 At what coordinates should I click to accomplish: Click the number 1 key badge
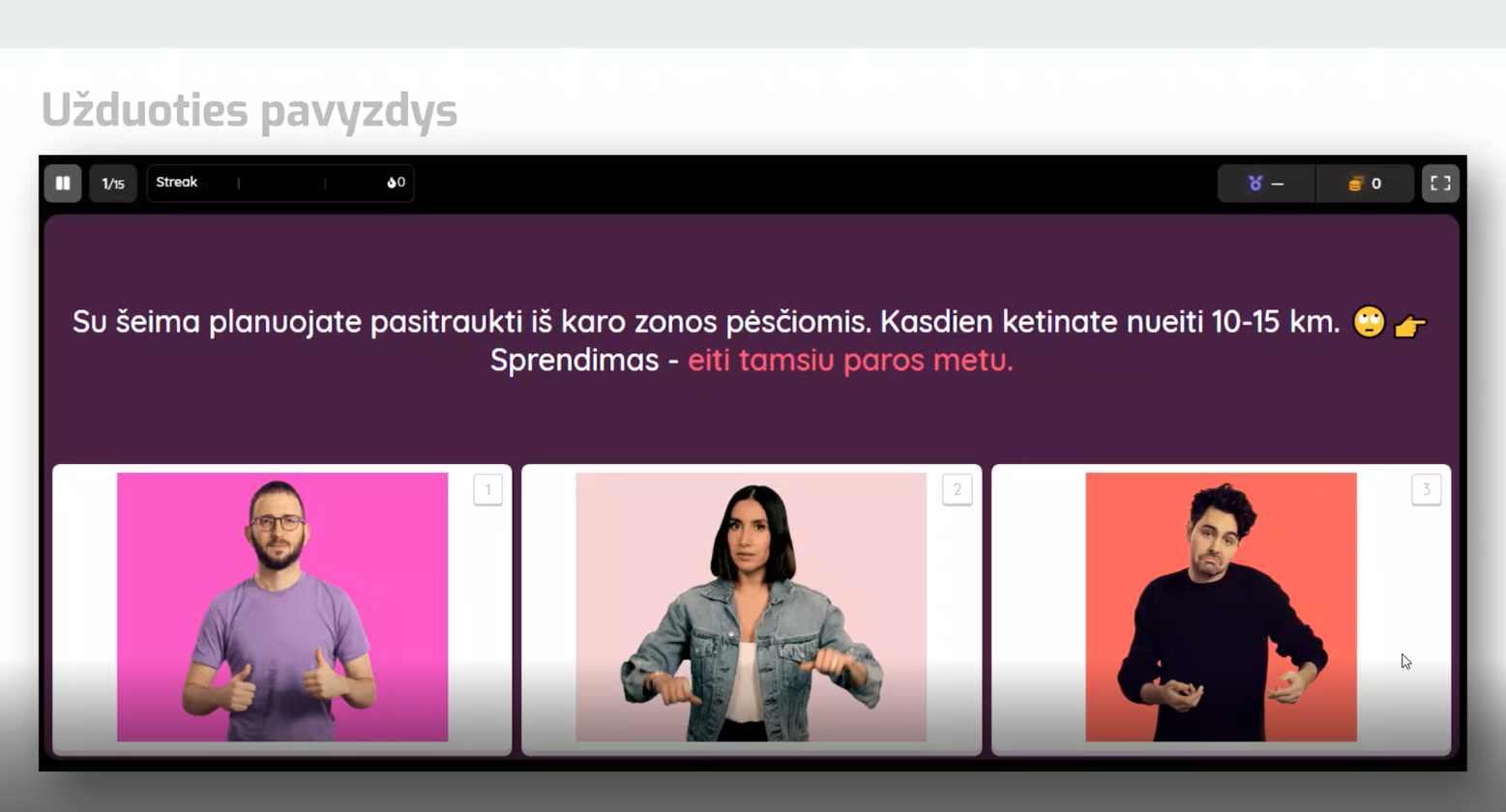pos(487,489)
